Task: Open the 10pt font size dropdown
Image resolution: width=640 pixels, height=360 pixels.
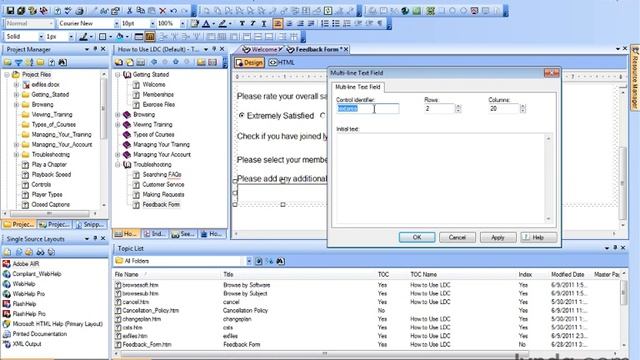Action: 153,24
